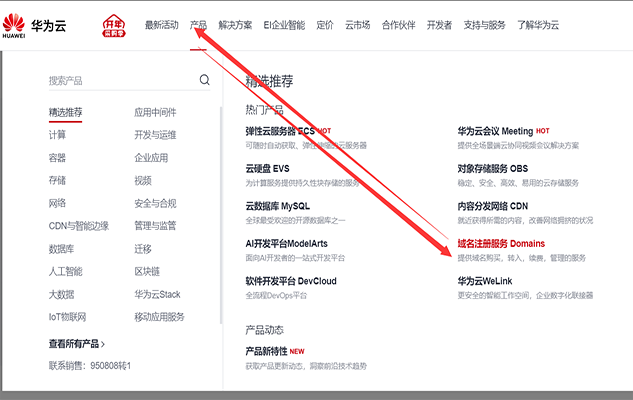The image size is (633, 400).
Task: Click the 热门产品 section label
Action: [264, 110]
